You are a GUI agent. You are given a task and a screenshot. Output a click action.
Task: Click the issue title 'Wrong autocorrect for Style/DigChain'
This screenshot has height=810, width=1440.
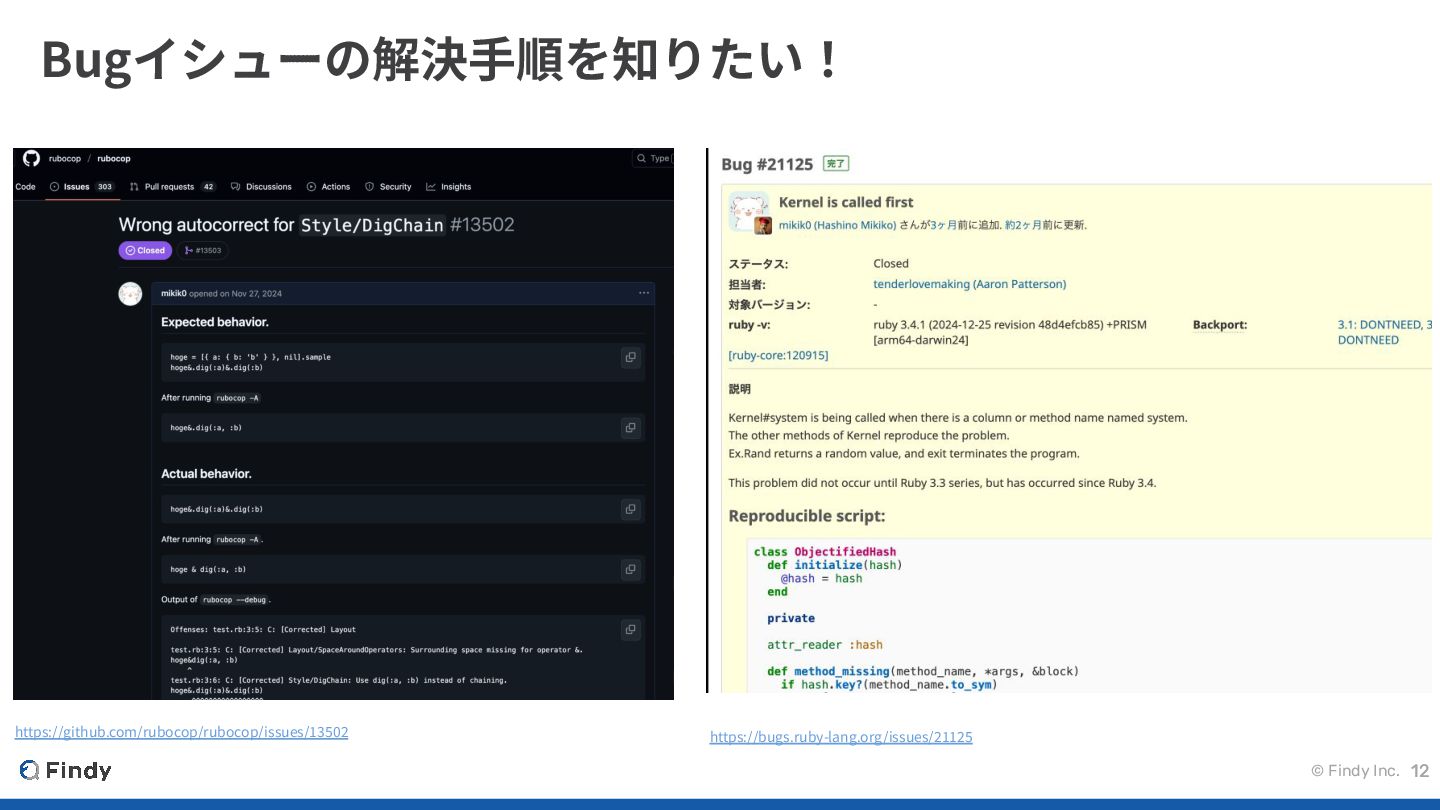point(281,225)
